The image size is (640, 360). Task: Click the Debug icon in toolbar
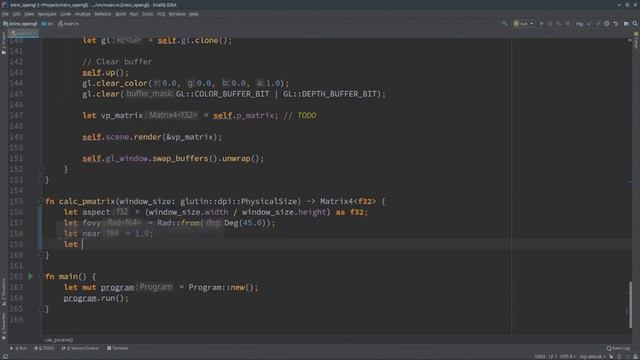550,24
